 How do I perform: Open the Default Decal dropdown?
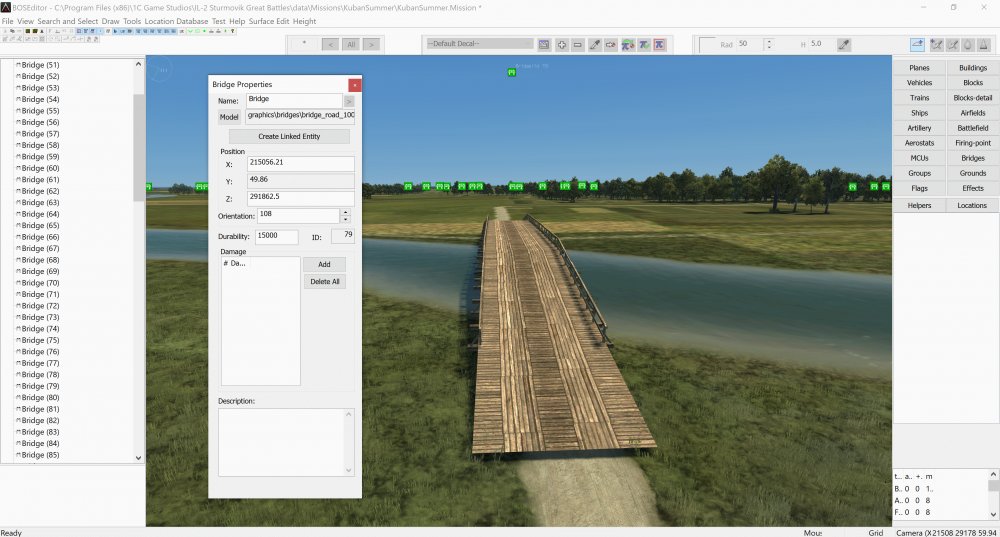tap(479, 44)
